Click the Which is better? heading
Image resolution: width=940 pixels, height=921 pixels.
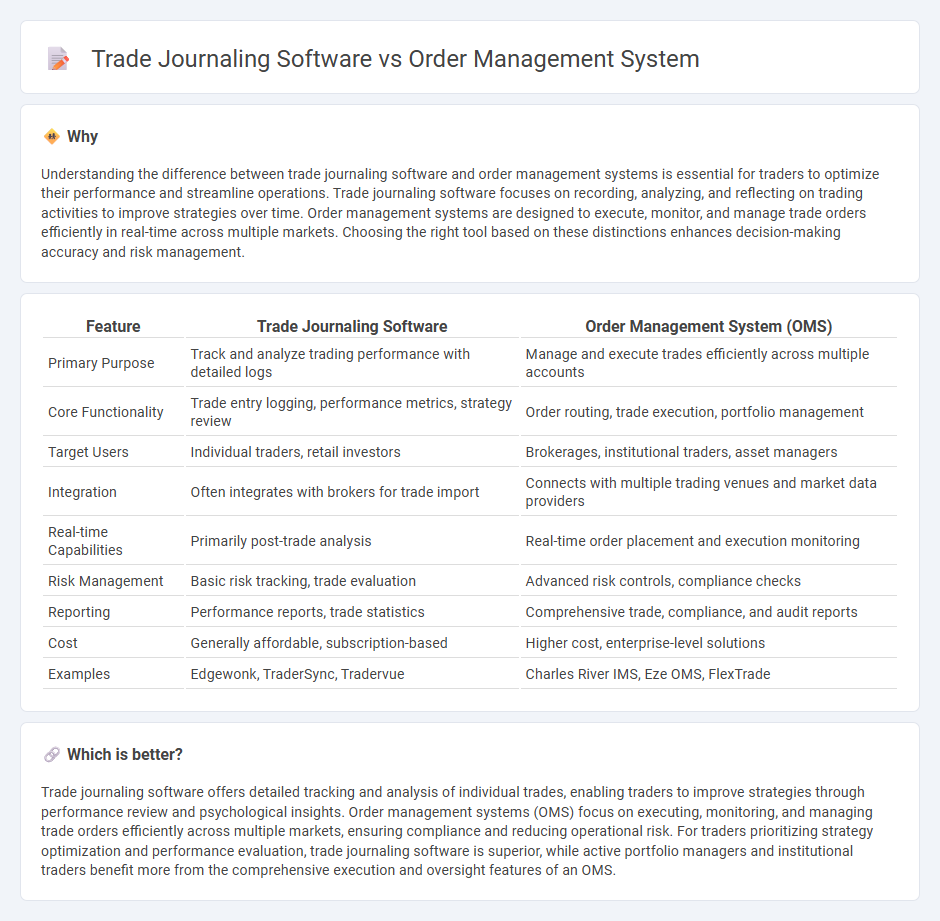125,754
